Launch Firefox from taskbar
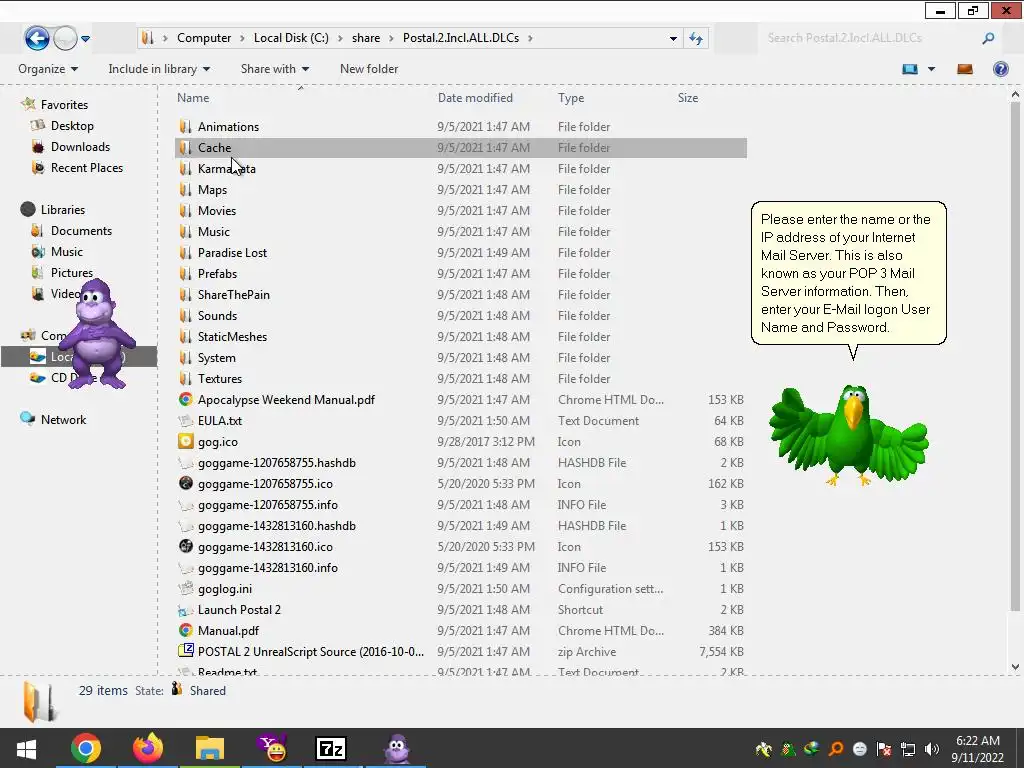Image resolution: width=1024 pixels, height=768 pixels. [x=148, y=748]
